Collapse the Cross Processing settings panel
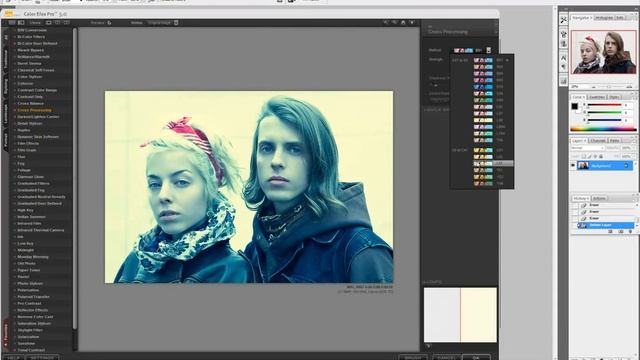Screen dimensions: 640x360 tap(496, 31)
